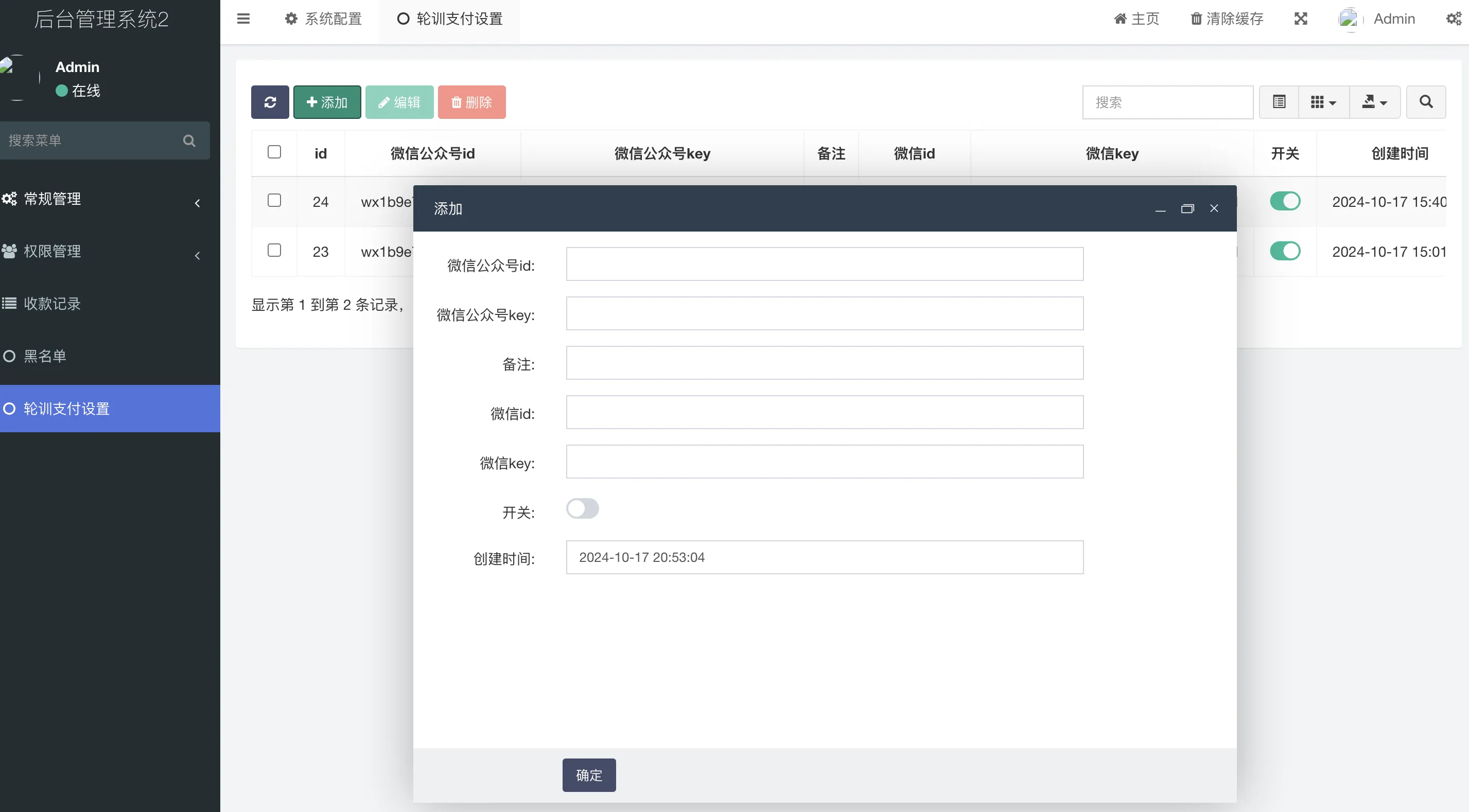Image resolution: width=1469 pixels, height=812 pixels.
Task: Open the export data dropdown
Action: [1374, 102]
